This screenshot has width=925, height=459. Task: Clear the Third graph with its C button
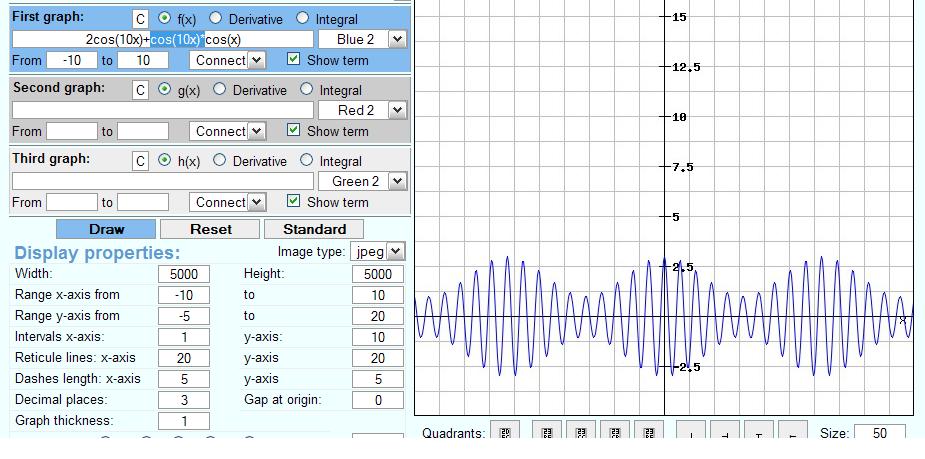point(141,161)
